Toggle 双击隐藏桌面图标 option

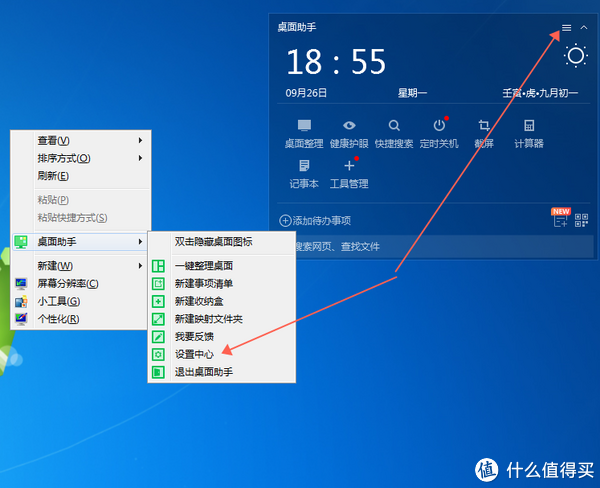222,242
